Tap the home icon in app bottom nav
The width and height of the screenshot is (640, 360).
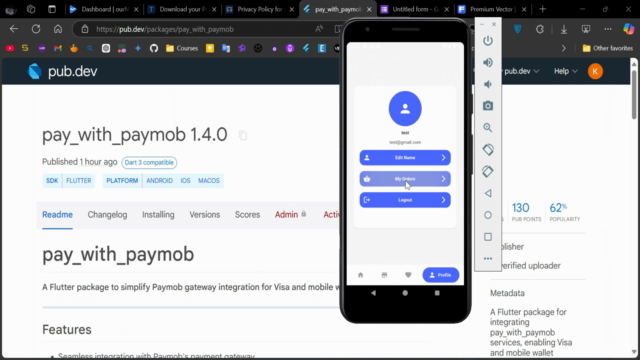click(x=360, y=275)
